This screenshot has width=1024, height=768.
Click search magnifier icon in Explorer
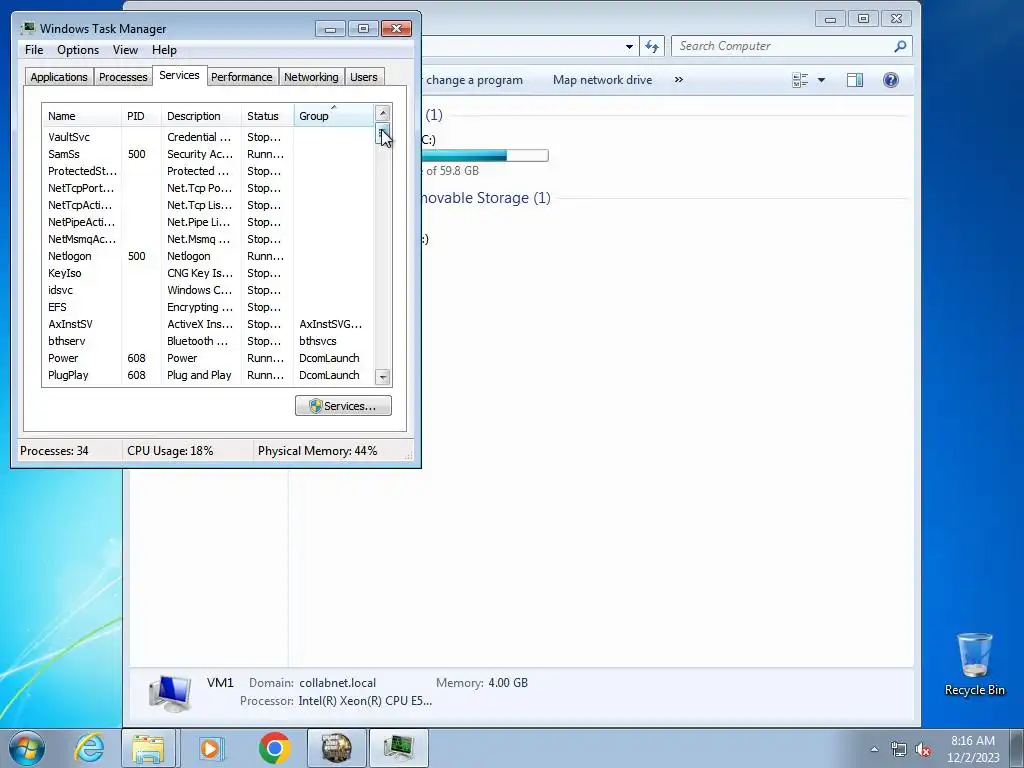point(900,46)
